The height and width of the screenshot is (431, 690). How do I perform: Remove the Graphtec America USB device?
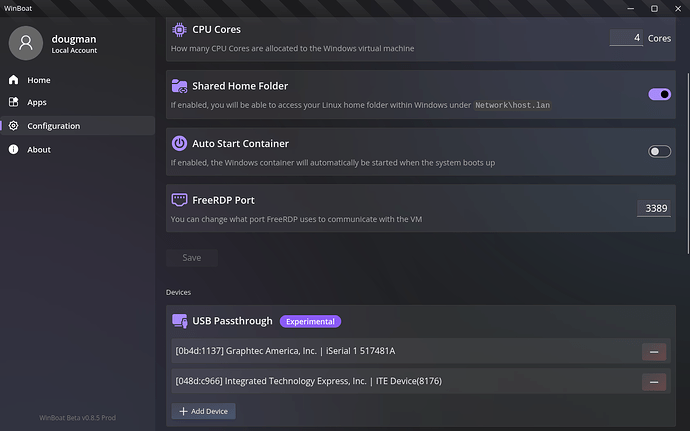(654, 351)
